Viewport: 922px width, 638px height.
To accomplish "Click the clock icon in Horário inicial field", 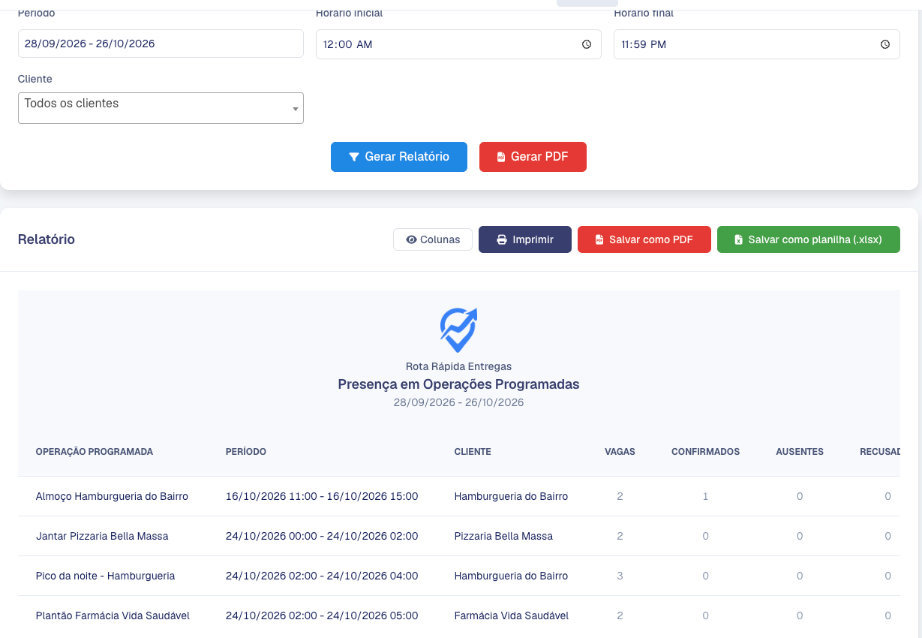I will [x=586, y=44].
